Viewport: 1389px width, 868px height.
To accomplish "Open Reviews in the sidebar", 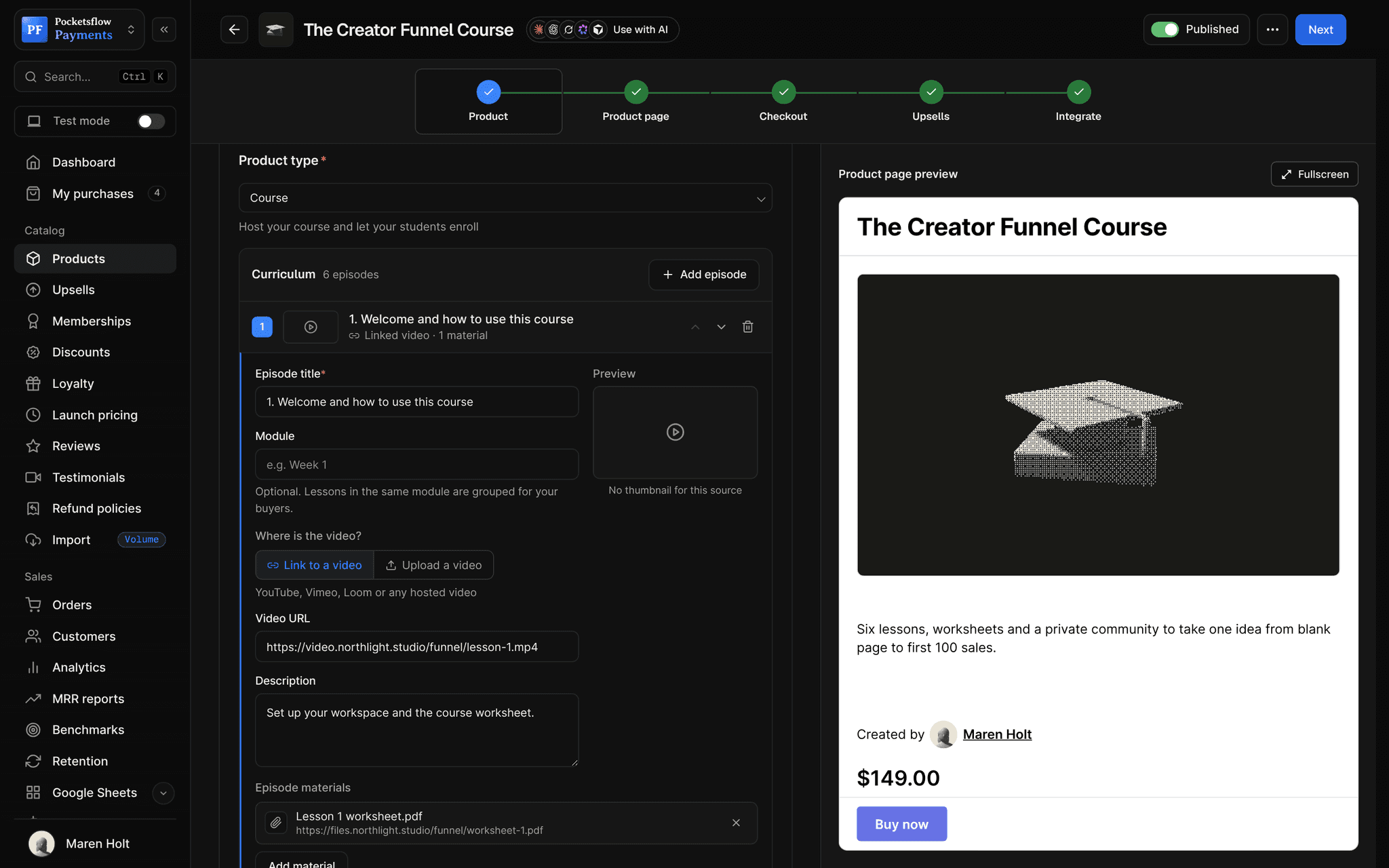I will pyautogui.click(x=95, y=446).
